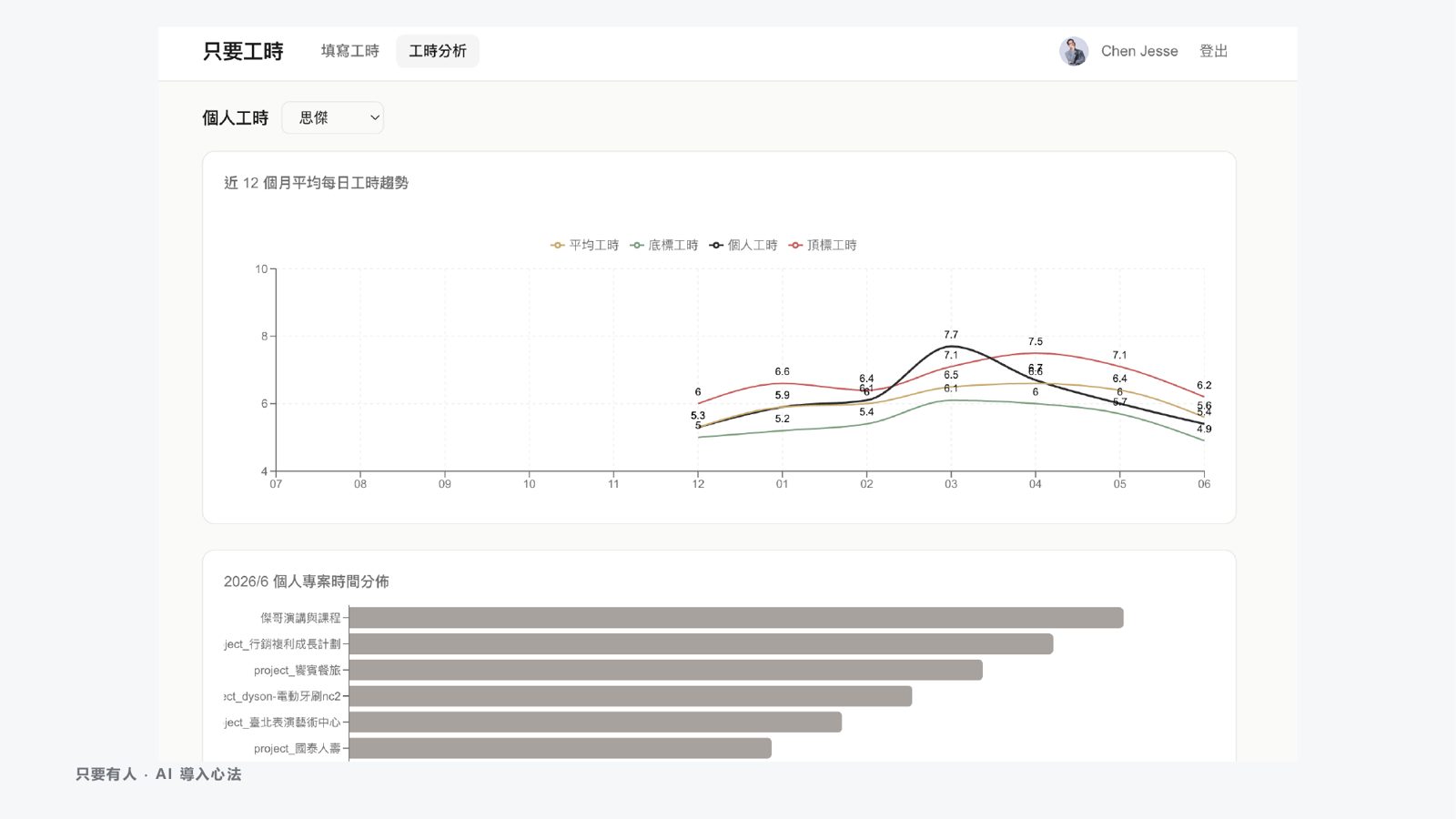Click the 06 month axis label
Screen dimensions: 1456x819
[x=1204, y=484]
